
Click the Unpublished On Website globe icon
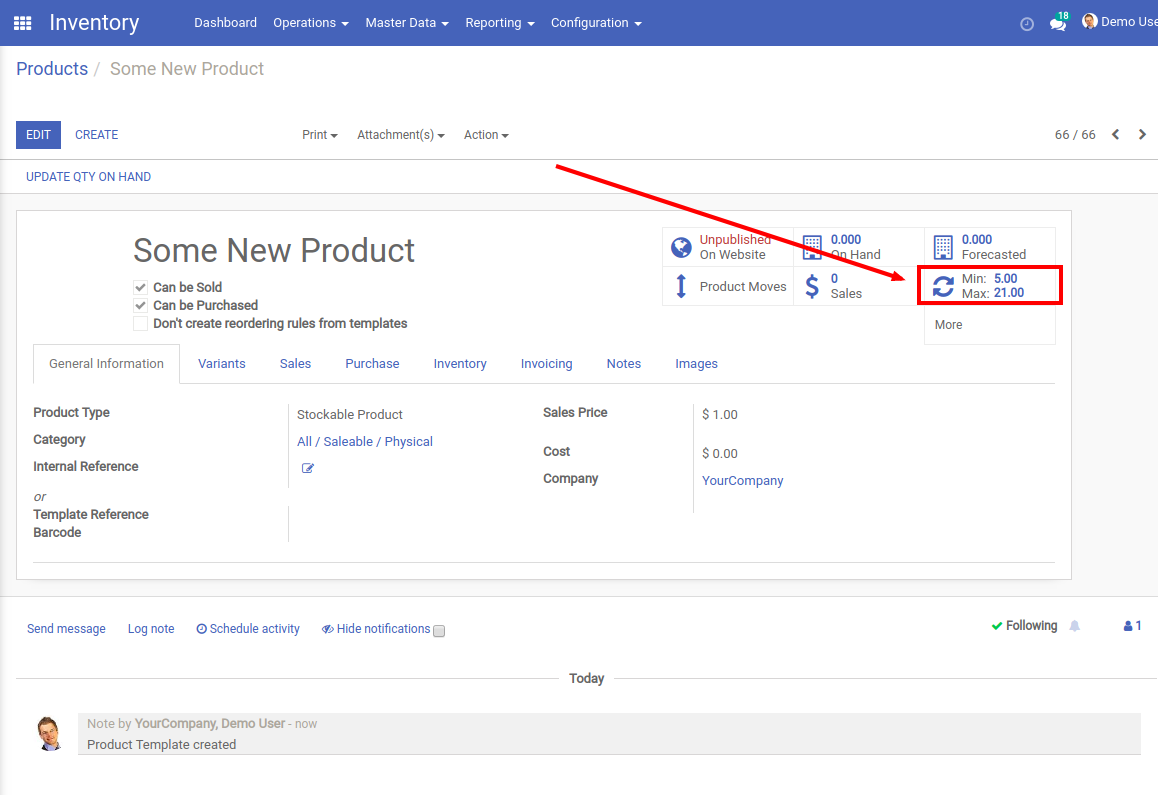click(x=682, y=246)
